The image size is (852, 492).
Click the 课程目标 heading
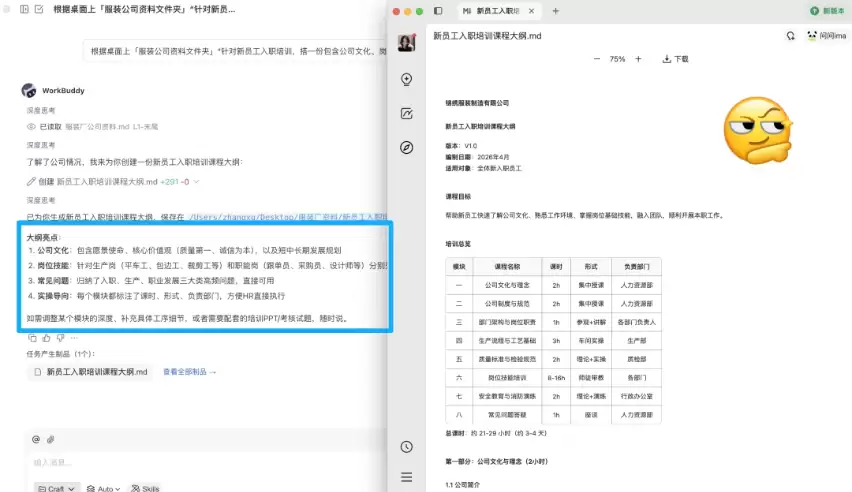click(458, 196)
